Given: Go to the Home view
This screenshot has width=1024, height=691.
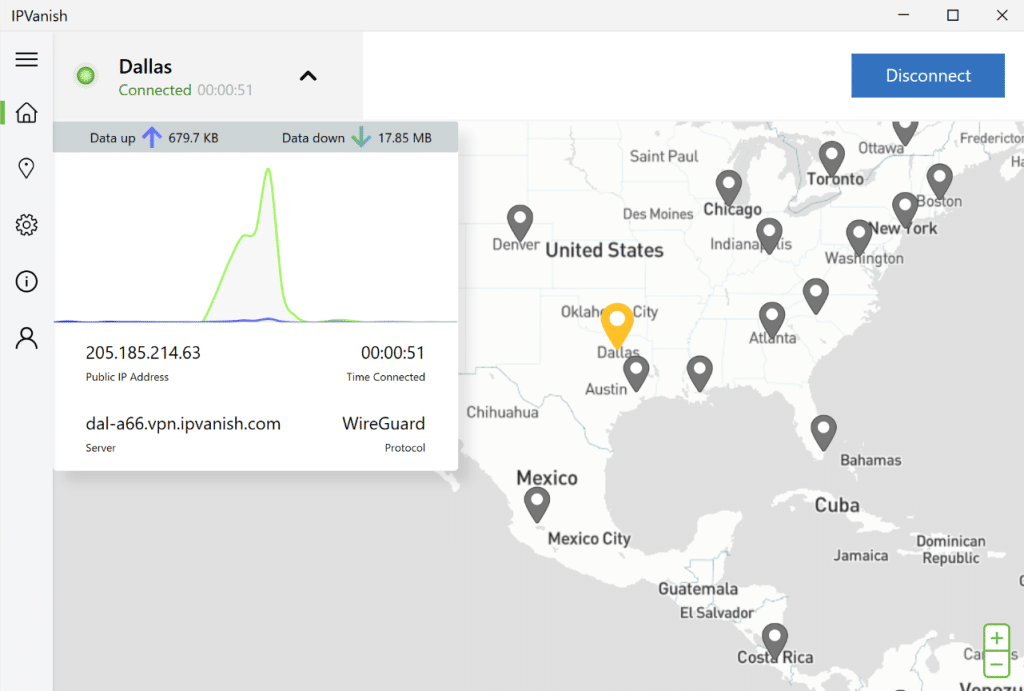Looking at the screenshot, I should pyautogui.click(x=26, y=112).
